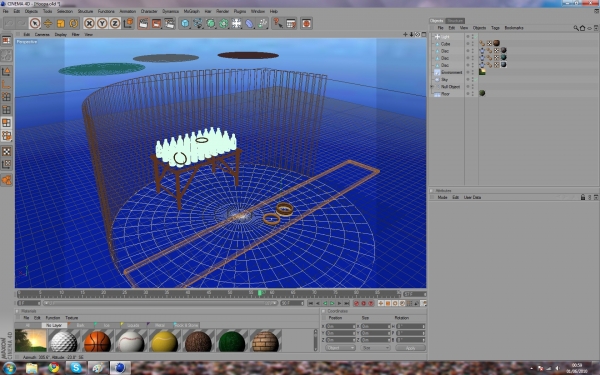Open the Render Settings icon

pyautogui.click(x=169, y=23)
